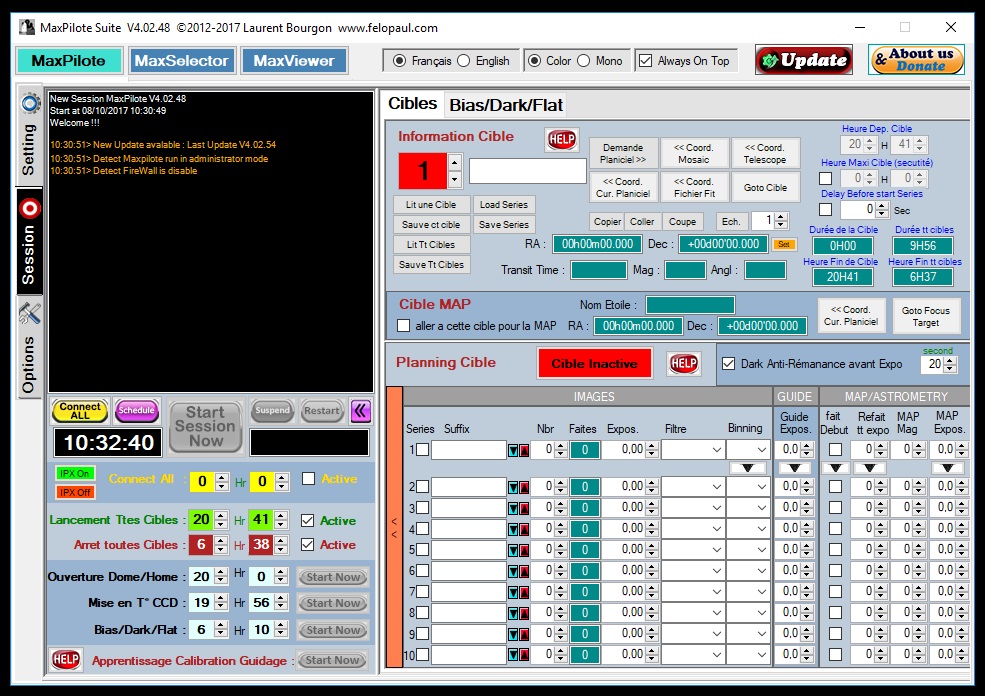985x696 pixels.
Task: Open the Bias/Dark/Flat tab
Action: 506,105
